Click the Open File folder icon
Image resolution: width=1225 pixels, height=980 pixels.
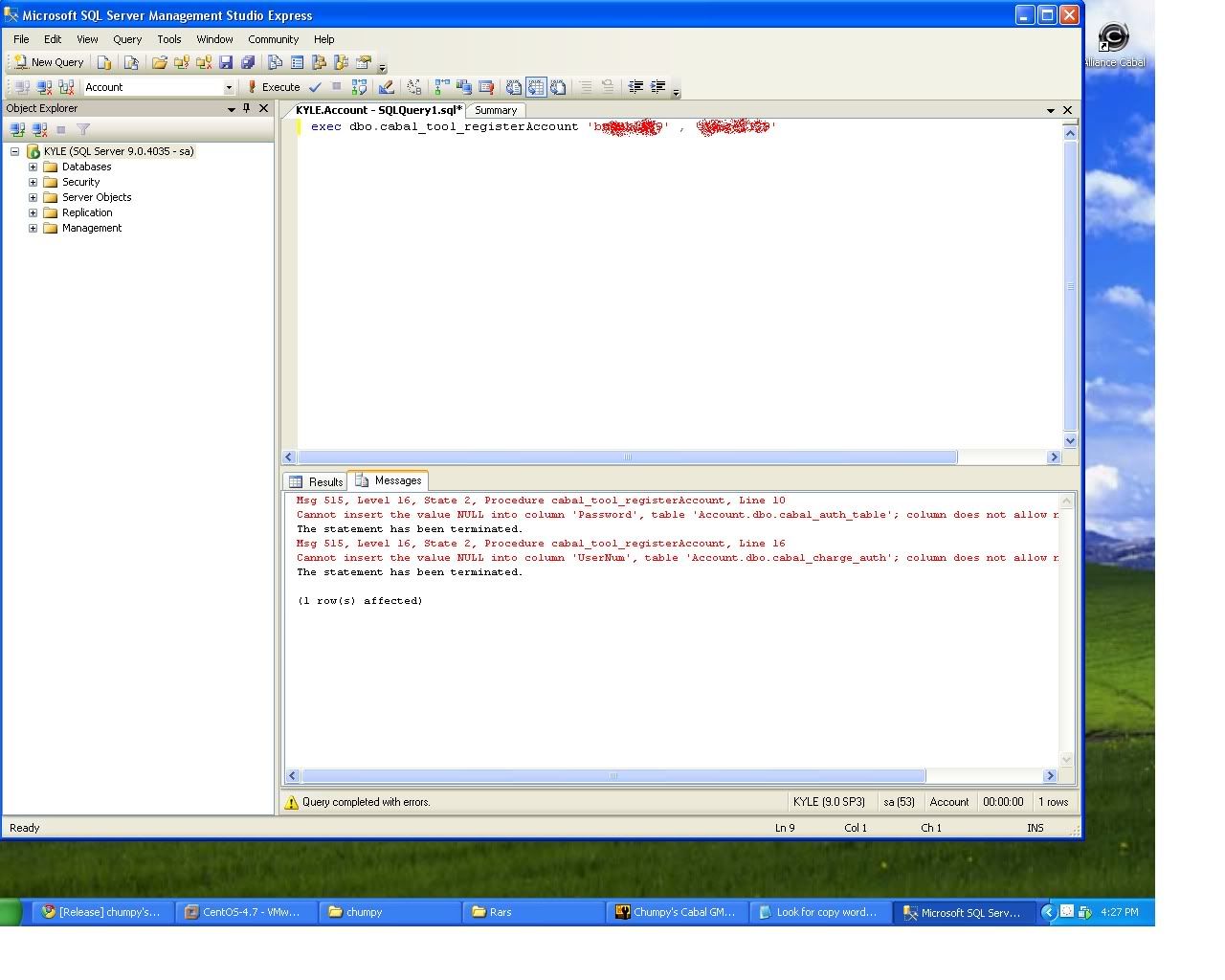159,62
